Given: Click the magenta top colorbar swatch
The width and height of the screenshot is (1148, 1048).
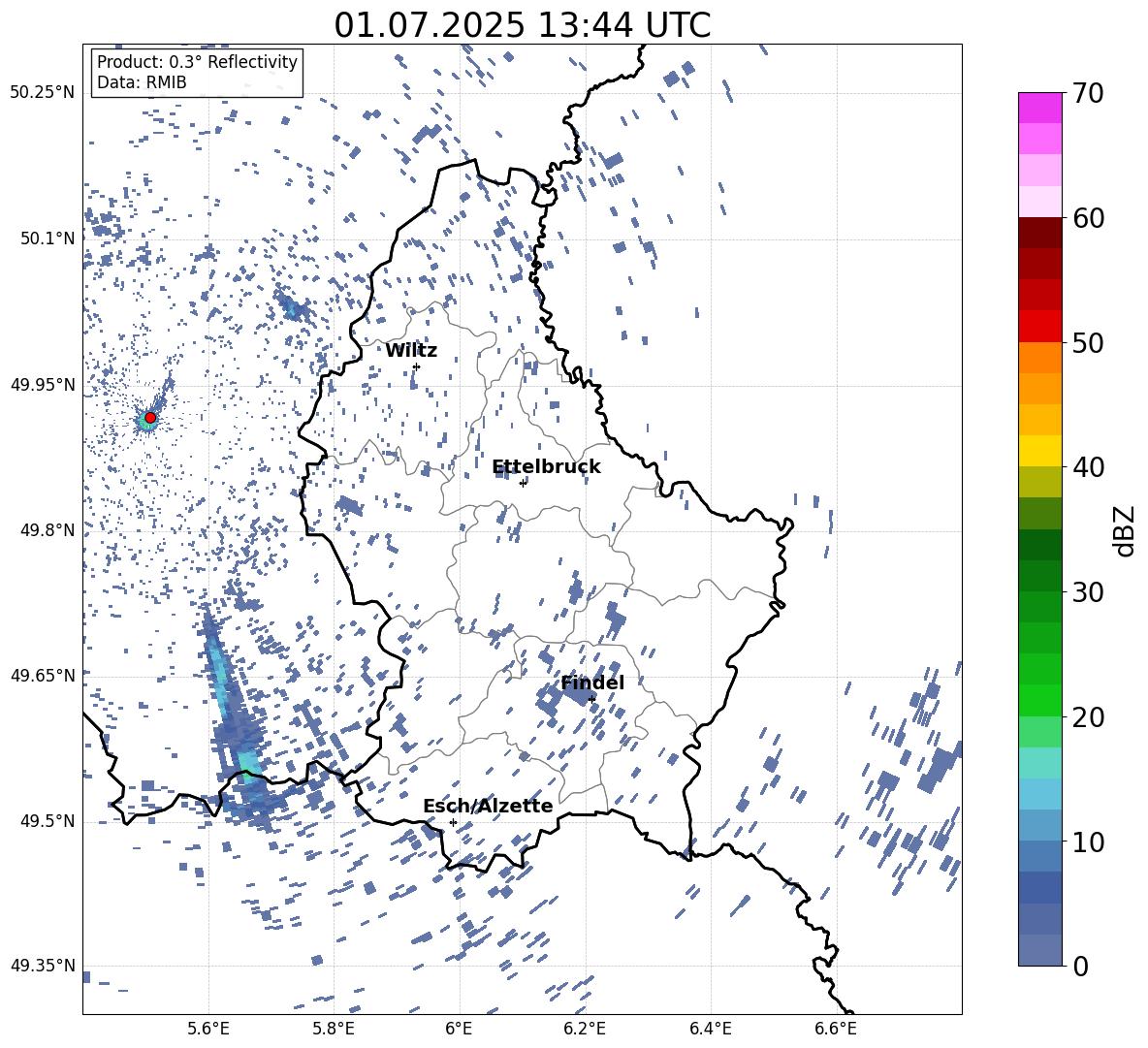Looking at the screenshot, I should click(x=1039, y=109).
